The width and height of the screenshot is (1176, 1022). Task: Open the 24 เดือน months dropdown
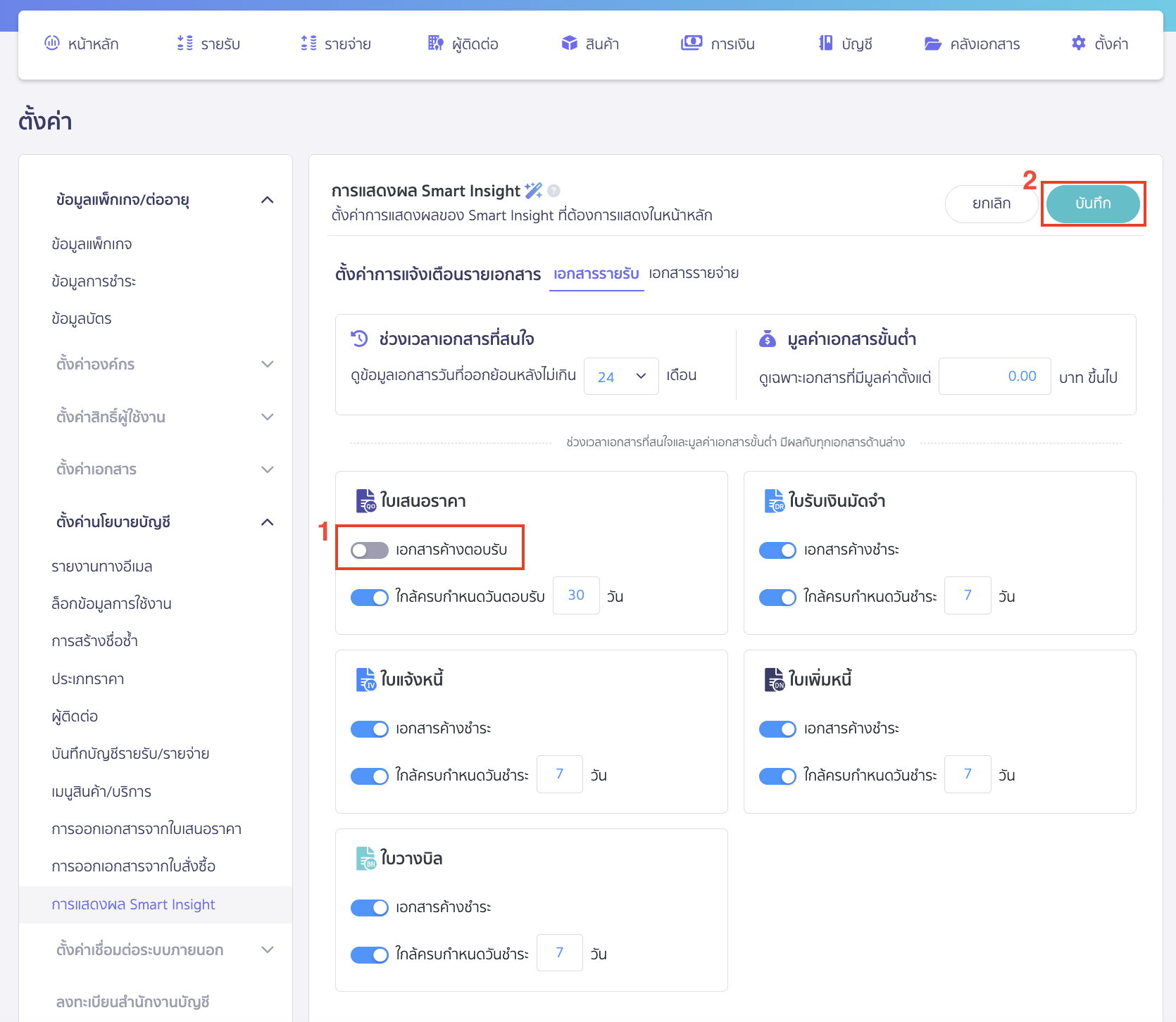coord(620,376)
